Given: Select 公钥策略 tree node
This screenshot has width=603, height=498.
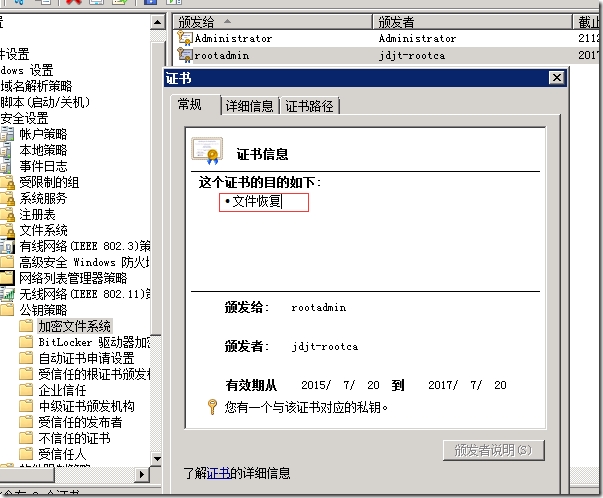Looking at the screenshot, I should click(43, 310).
